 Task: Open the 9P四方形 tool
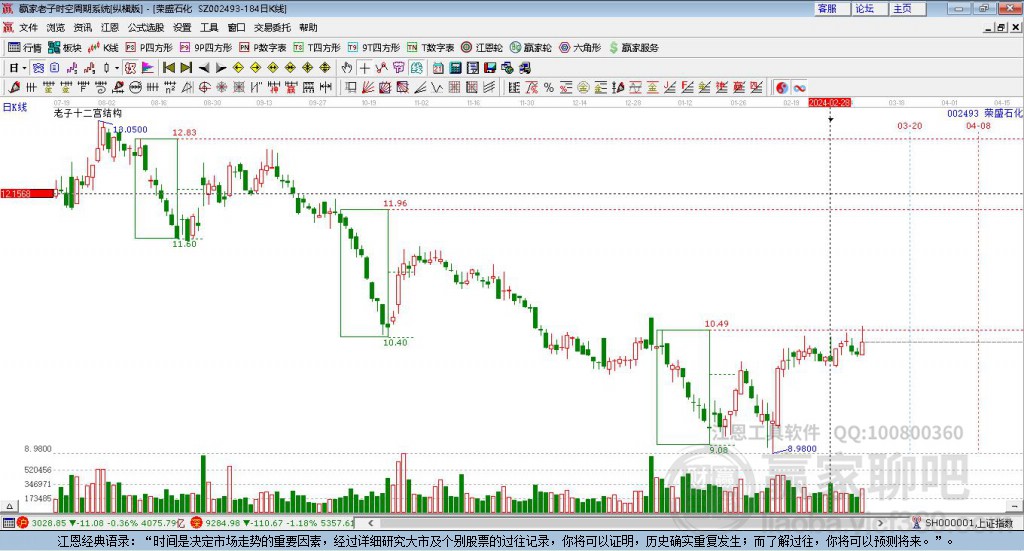pos(206,48)
